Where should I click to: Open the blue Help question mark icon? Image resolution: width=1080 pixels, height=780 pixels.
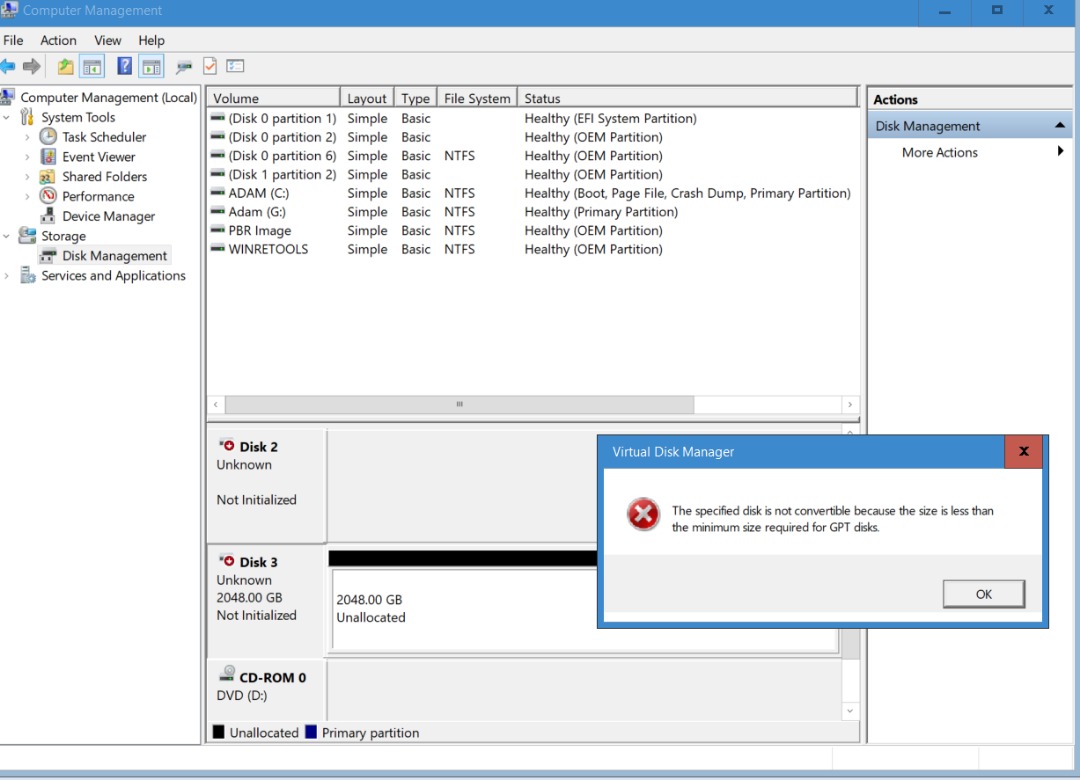click(125, 66)
